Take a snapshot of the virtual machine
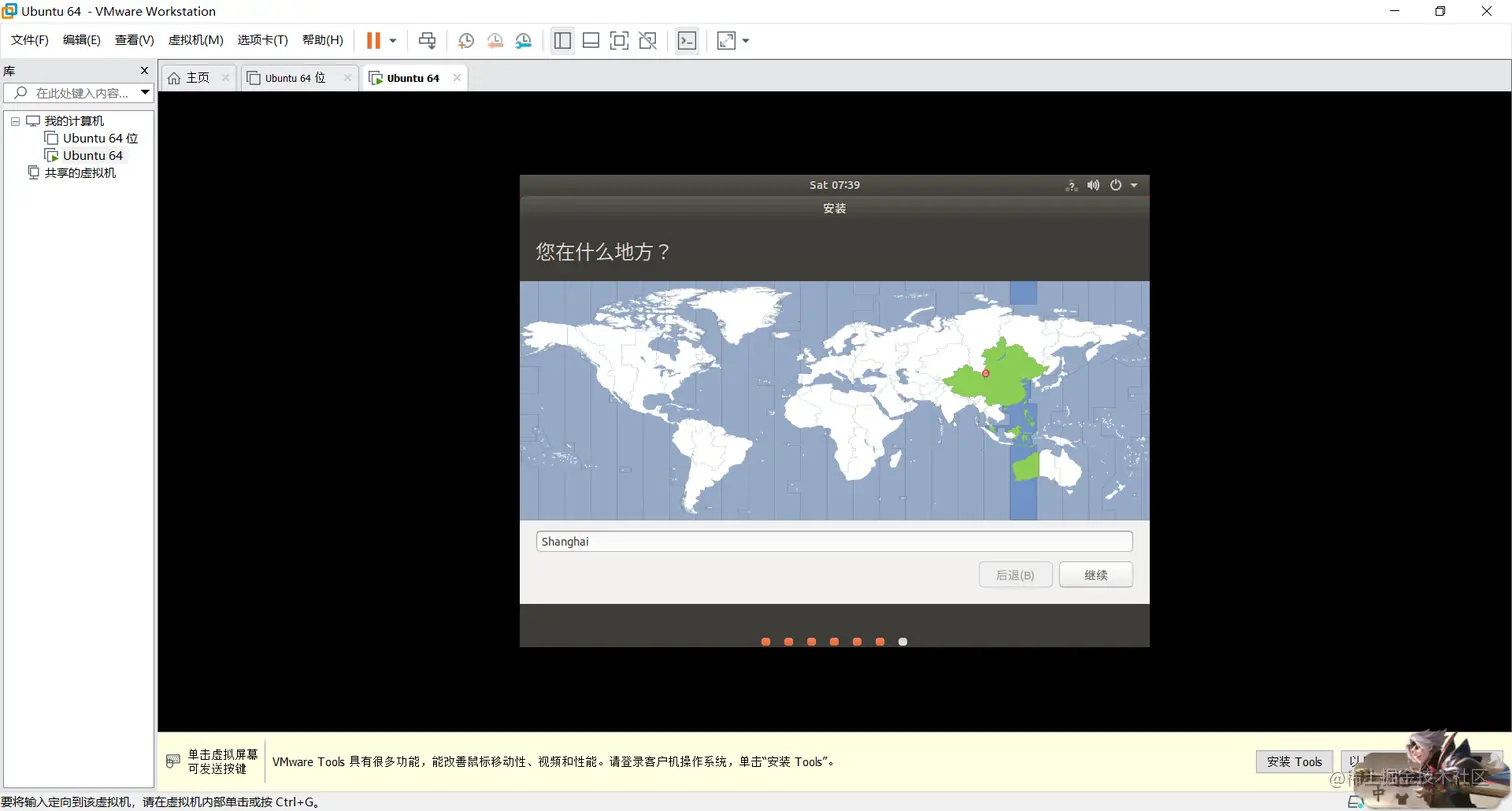 point(466,40)
